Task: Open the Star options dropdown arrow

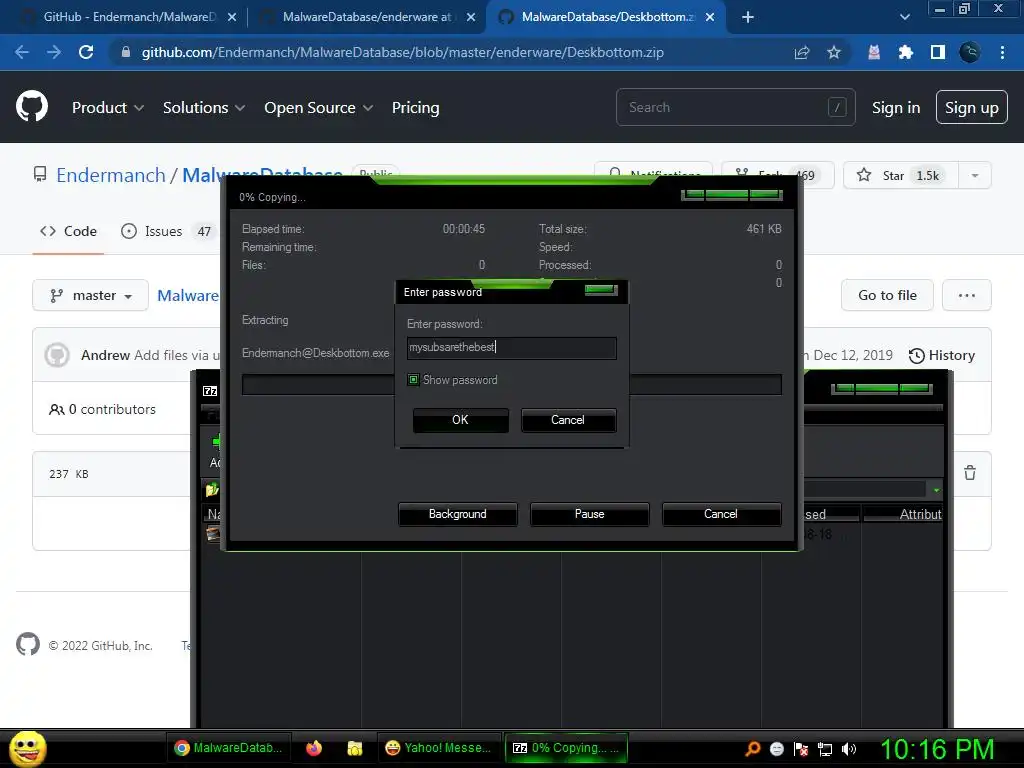Action: [x=974, y=175]
